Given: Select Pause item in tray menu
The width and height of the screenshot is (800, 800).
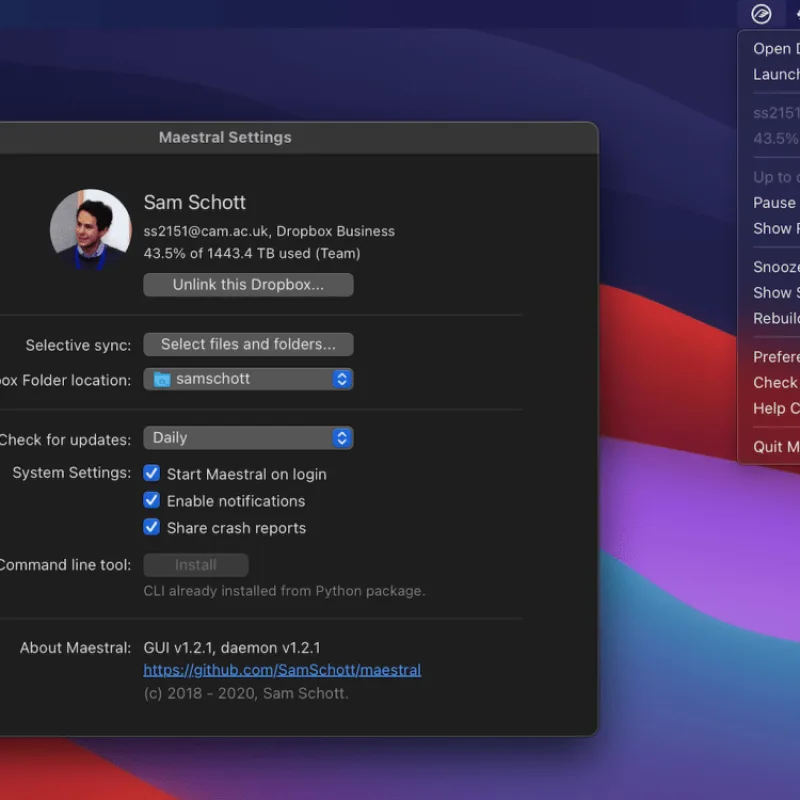Looking at the screenshot, I should (x=774, y=203).
